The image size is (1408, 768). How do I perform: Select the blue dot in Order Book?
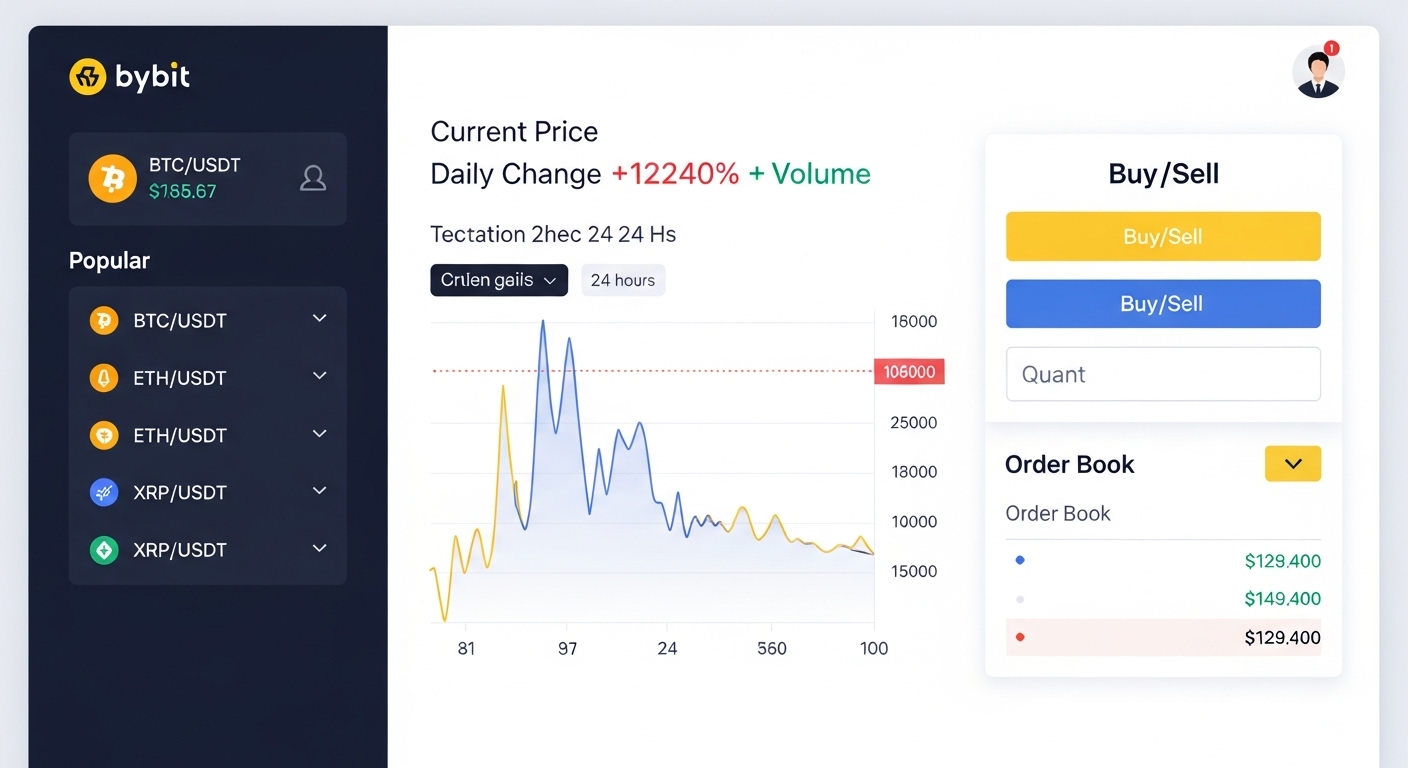pyautogui.click(x=1020, y=560)
